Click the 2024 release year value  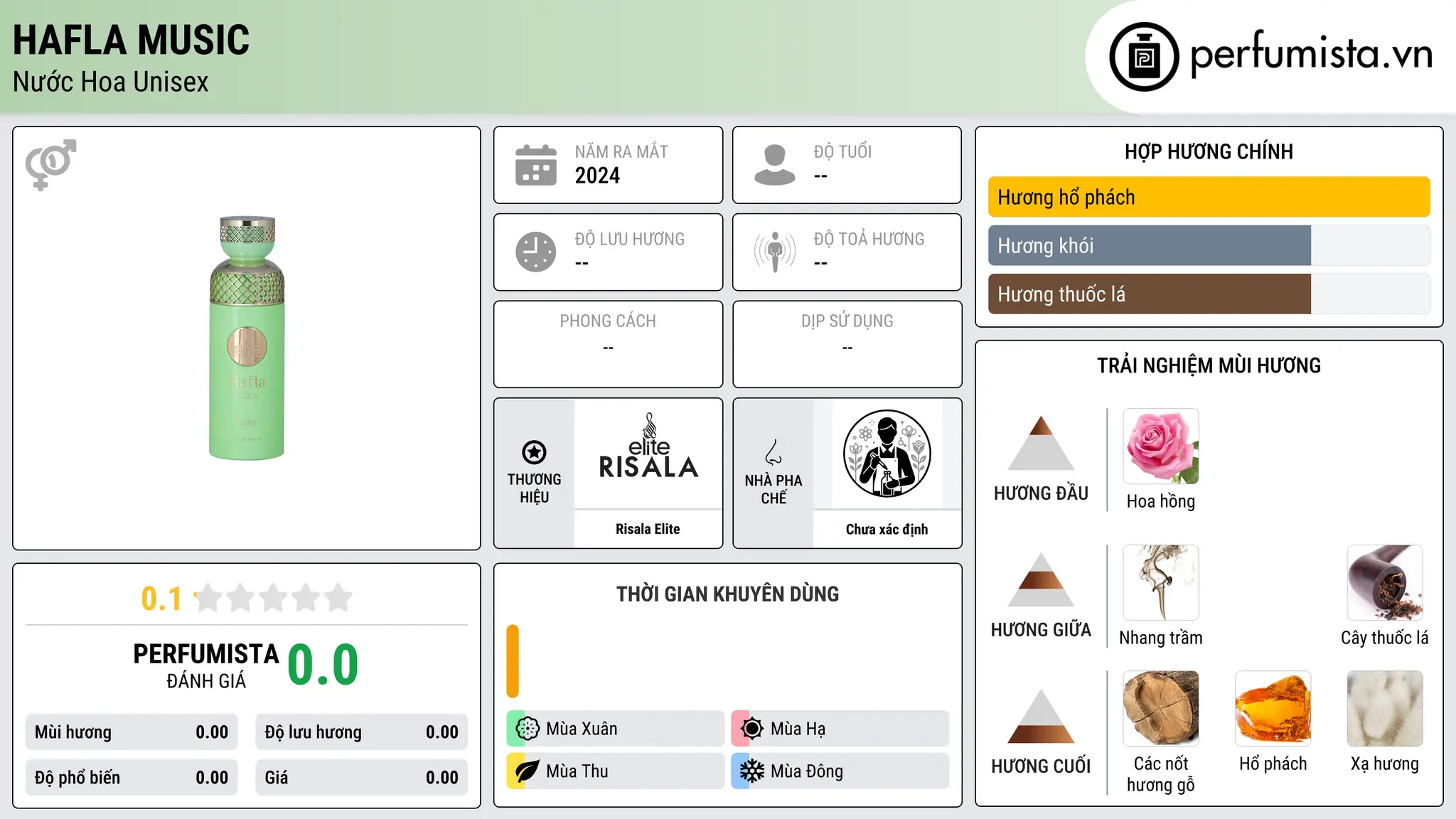point(597,176)
